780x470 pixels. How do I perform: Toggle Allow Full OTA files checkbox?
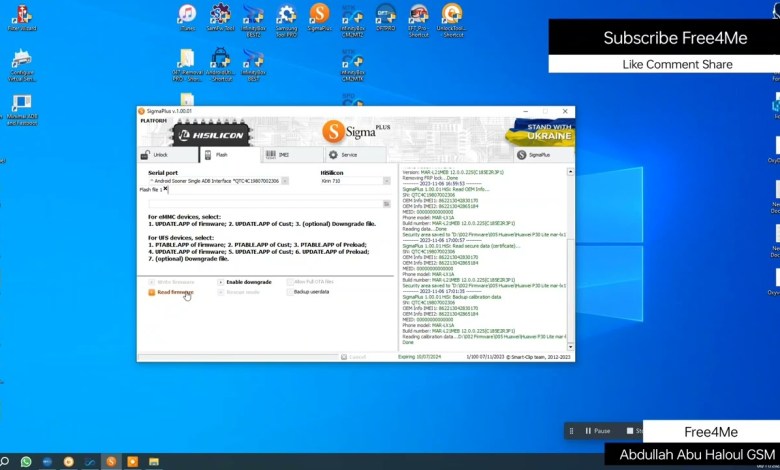(290, 282)
